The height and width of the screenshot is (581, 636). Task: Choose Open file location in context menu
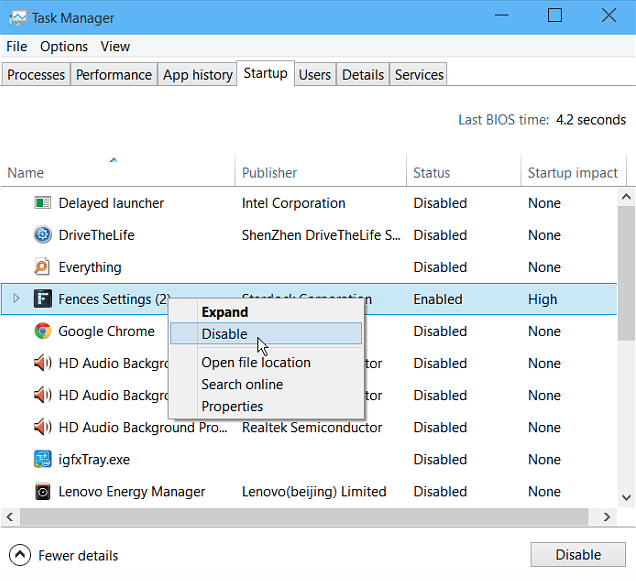pyautogui.click(x=266, y=362)
